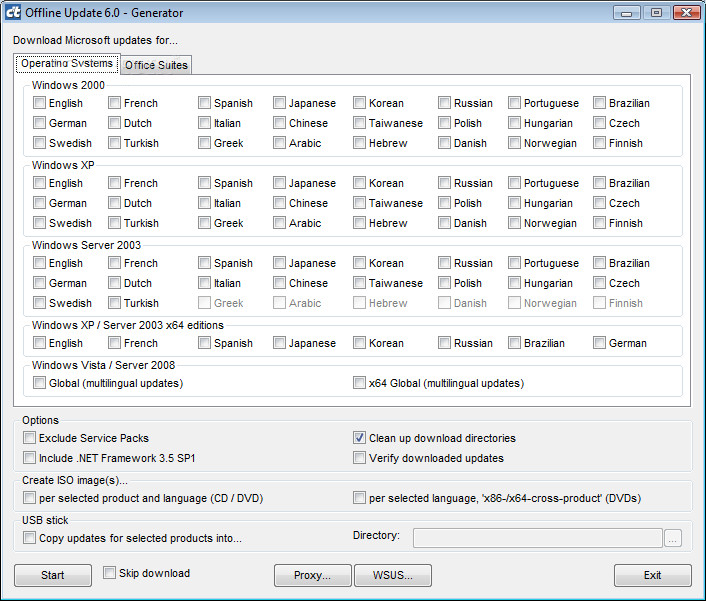Toggle Exclude Service Packs option
Image resolution: width=706 pixels, height=601 pixels.
click(x=30, y=438)
